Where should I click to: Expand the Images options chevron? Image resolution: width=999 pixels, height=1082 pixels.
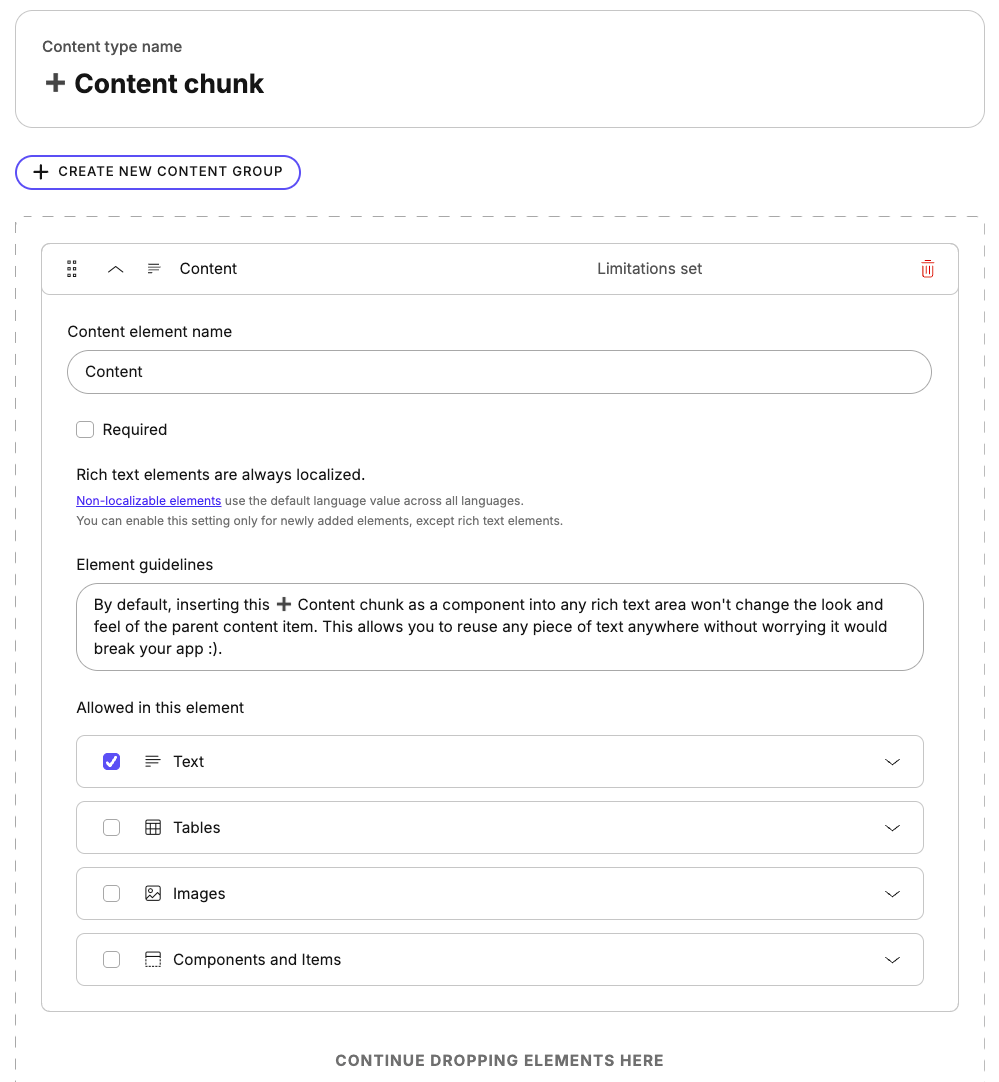tap(891, 893)
